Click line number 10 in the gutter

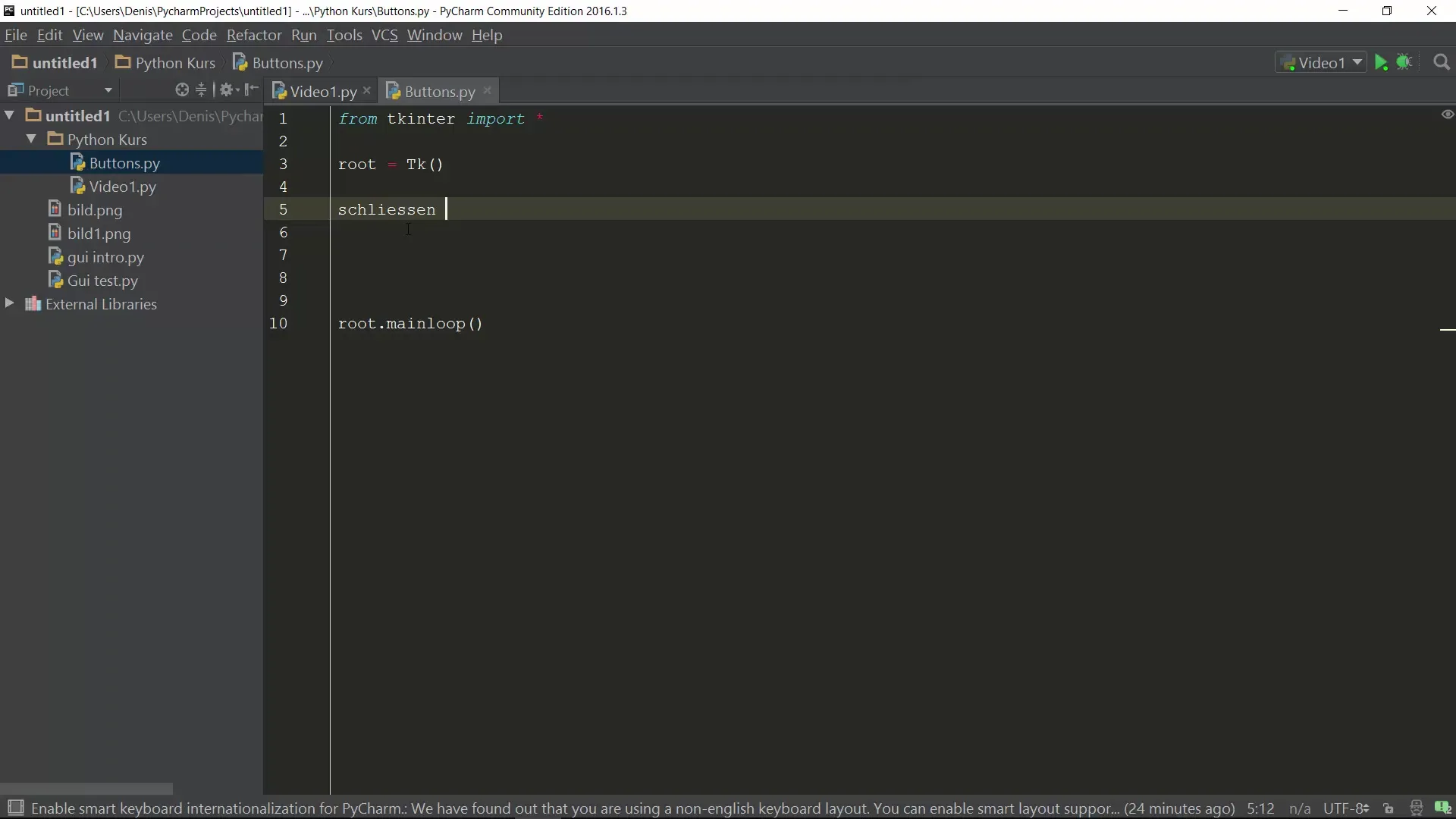coord(278,323)
